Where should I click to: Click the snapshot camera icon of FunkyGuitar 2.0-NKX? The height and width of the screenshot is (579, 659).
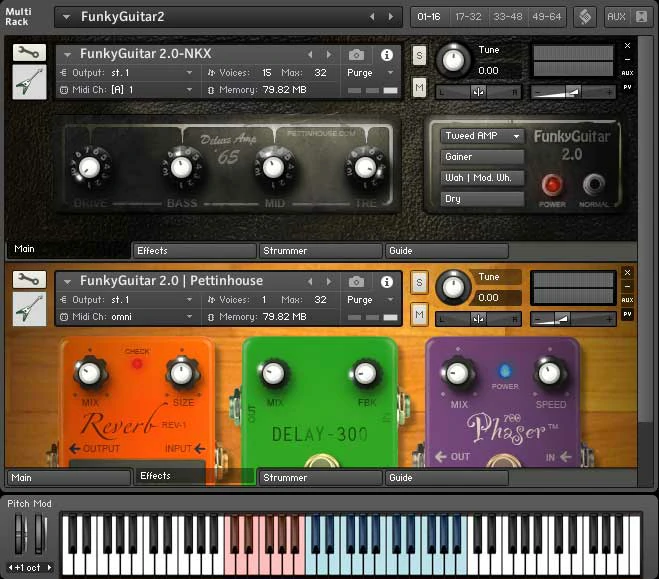(356, 55)
